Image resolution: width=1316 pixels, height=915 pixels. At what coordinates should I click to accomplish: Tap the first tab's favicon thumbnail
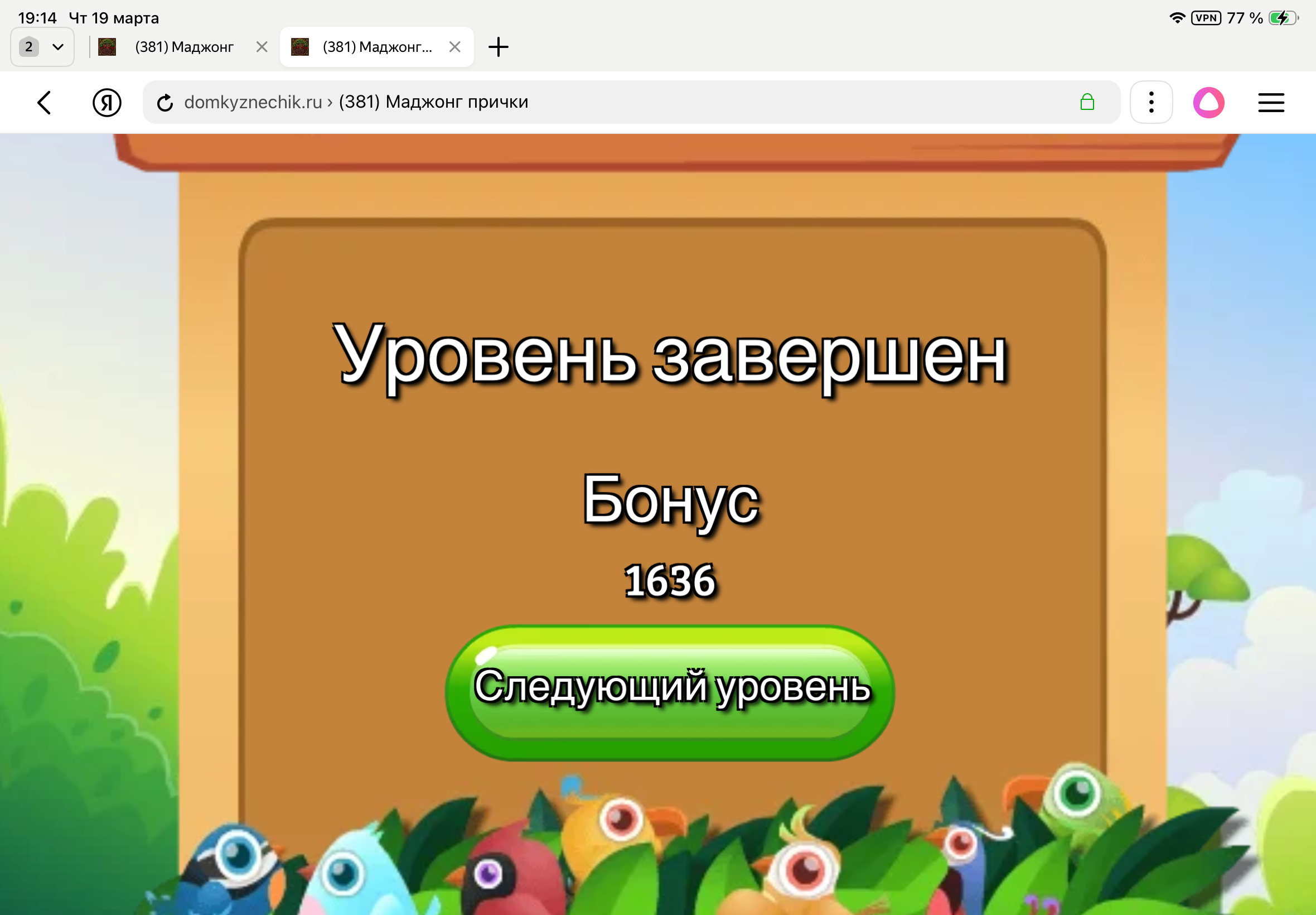(107, 47)
